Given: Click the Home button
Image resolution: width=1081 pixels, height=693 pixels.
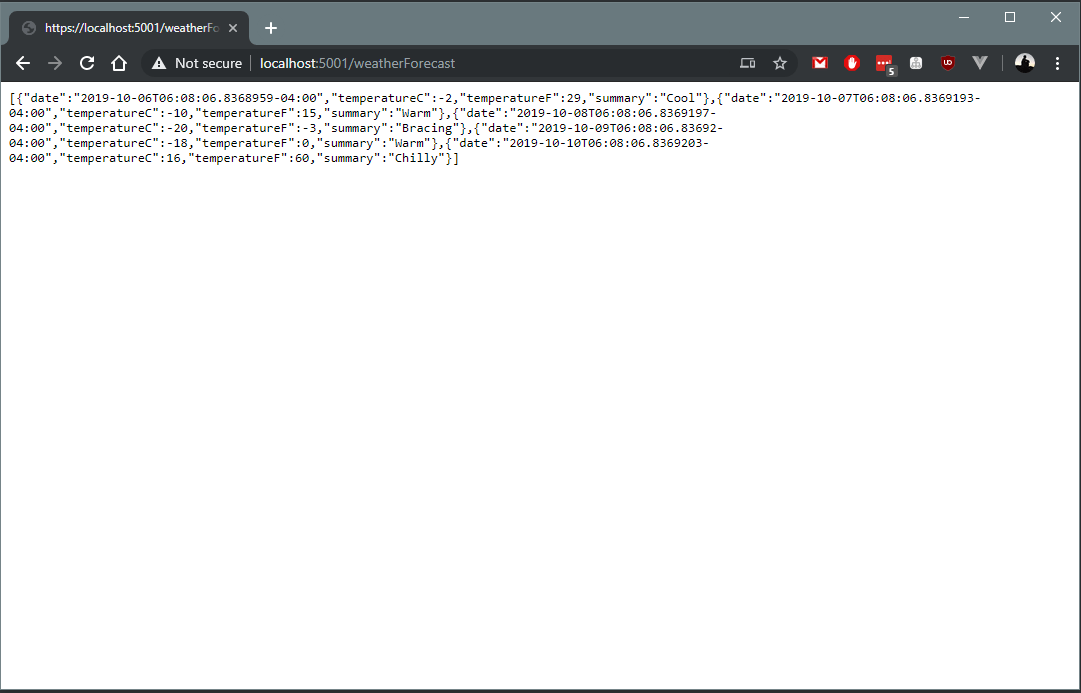Looking at the screenshot, I should 118,63.
